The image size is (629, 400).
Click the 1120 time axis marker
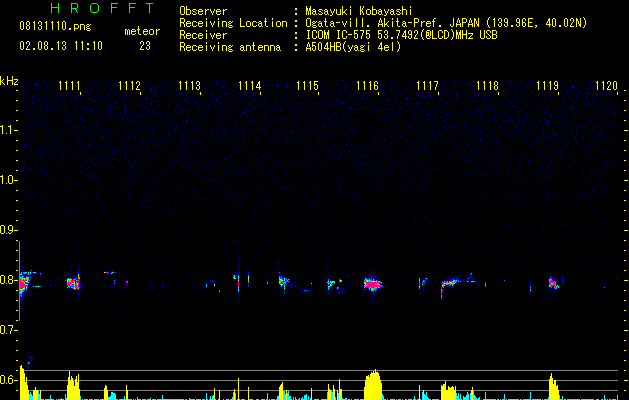tap(606, 86)
